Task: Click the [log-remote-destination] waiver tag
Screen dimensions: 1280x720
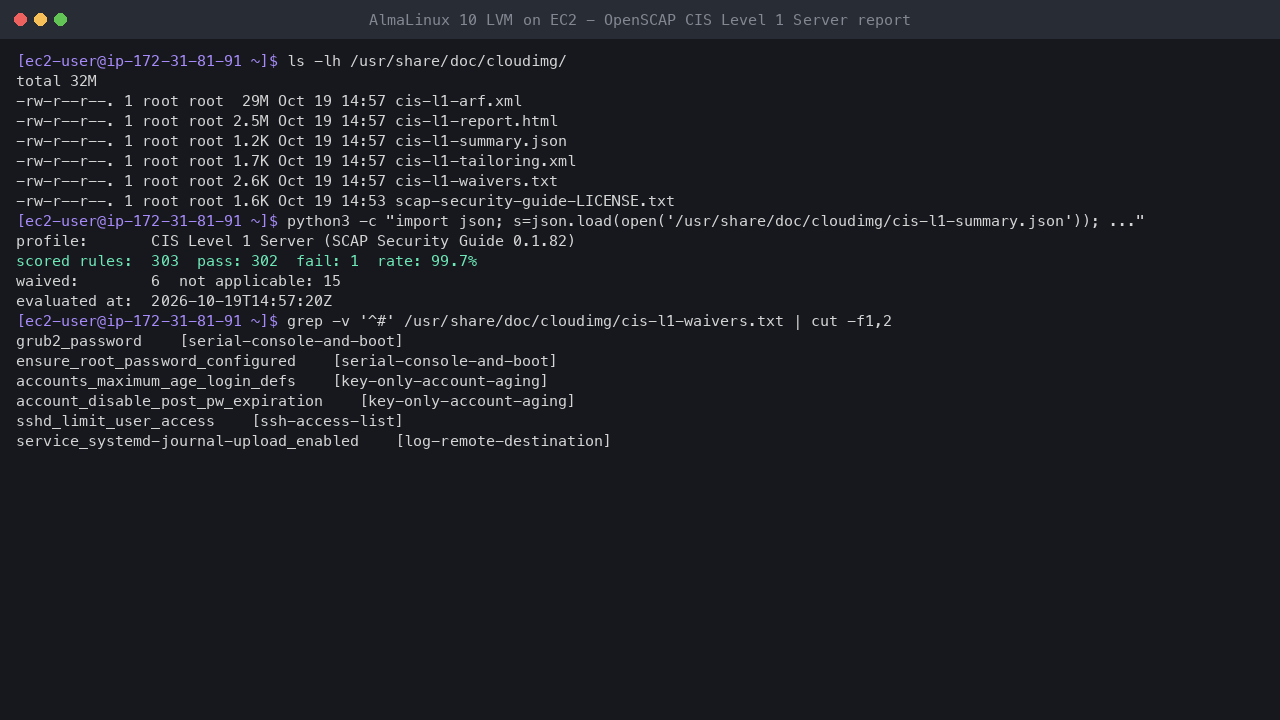Action: pyautogui.click(x=503, y=441)
